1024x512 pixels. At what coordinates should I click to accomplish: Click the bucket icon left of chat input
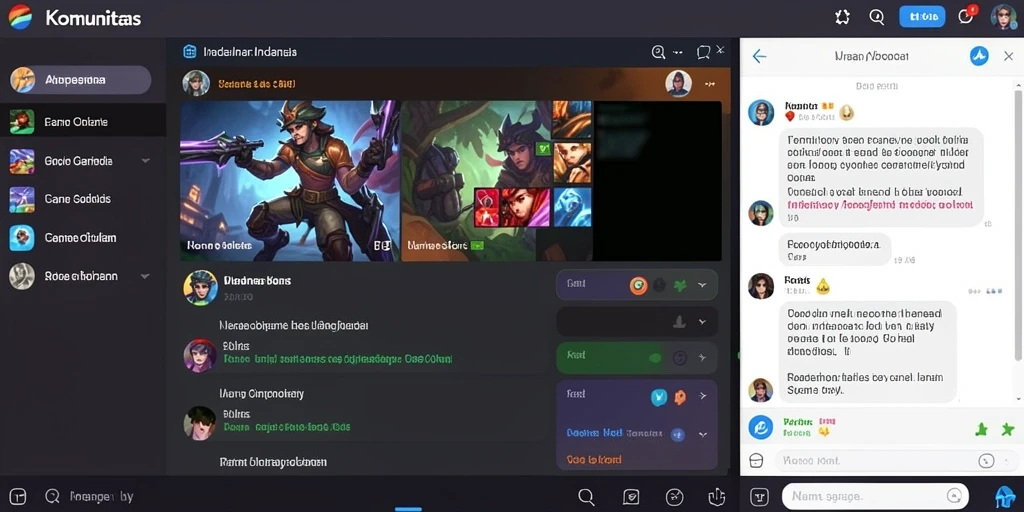756,460
